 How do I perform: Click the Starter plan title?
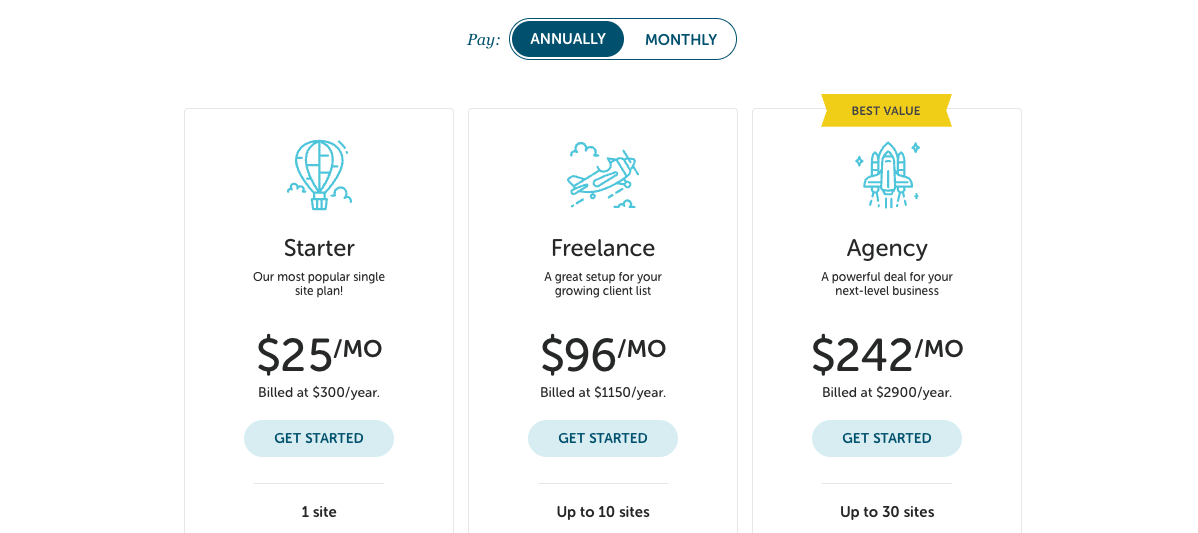click(x=319, y=248)
